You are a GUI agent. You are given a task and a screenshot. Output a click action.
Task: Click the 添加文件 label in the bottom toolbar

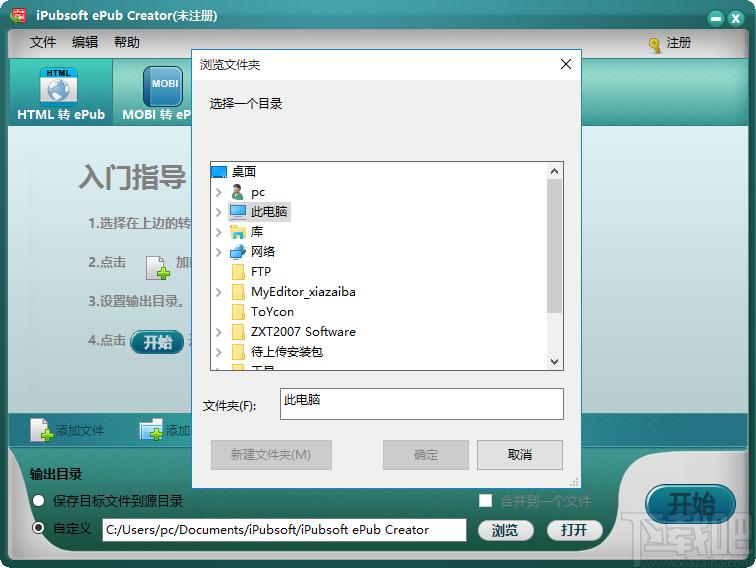pos(80,430)
